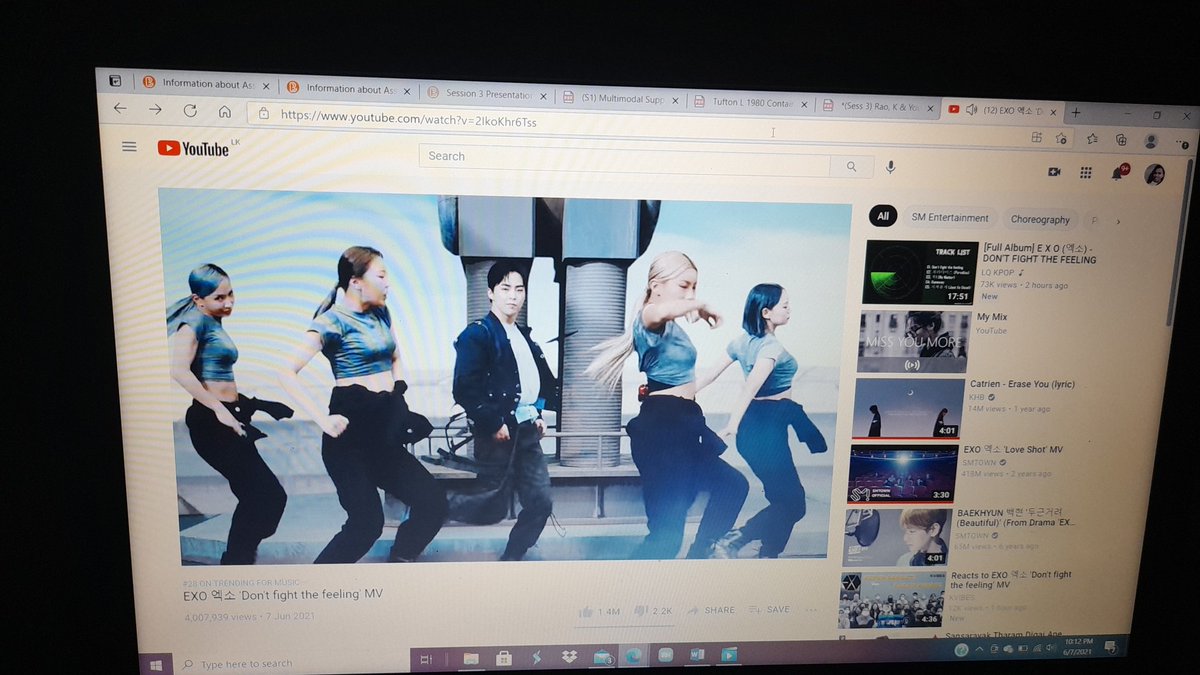1200x675 pixels.
Task: Click the browser address bar URL
Action: click(x=409, y=120)
